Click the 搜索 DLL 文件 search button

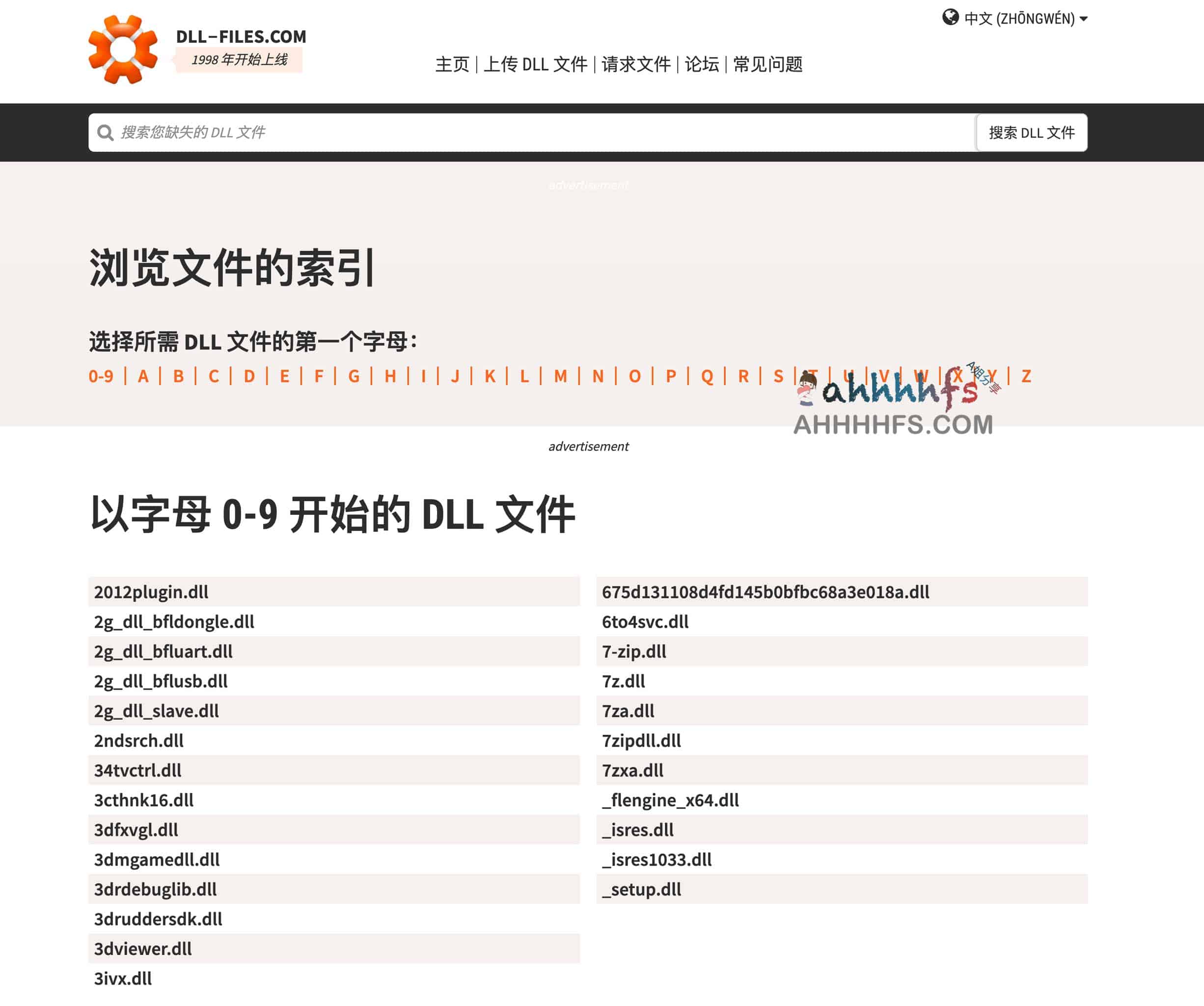pyautogui.click(x=1032, y=133)
